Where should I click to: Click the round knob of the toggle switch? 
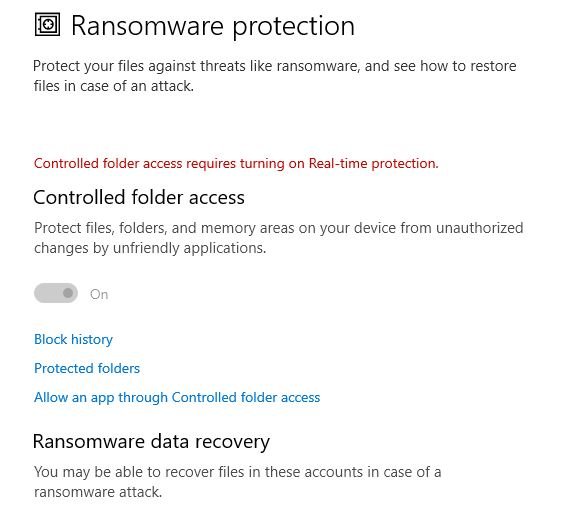pos(68,293)
